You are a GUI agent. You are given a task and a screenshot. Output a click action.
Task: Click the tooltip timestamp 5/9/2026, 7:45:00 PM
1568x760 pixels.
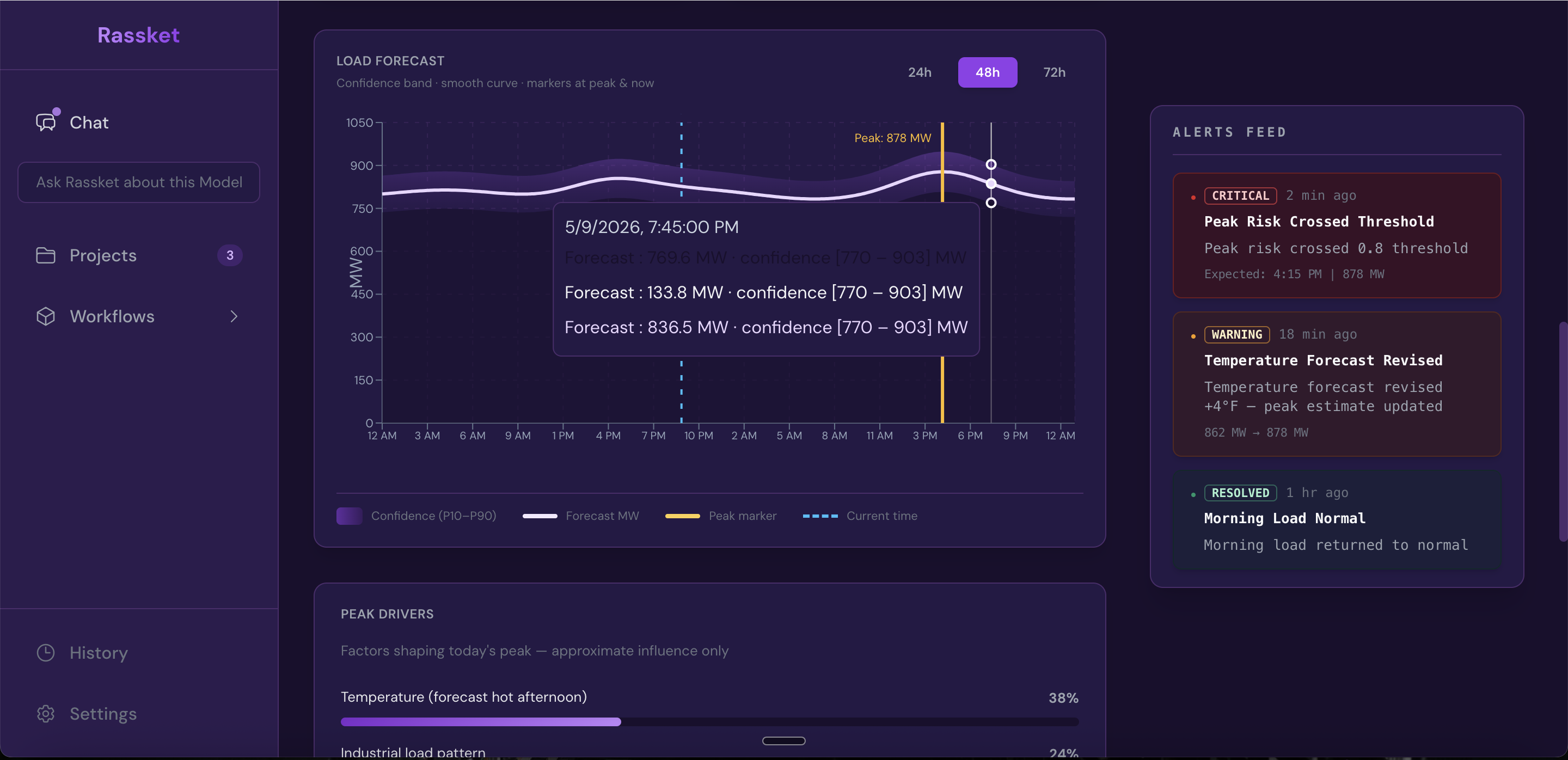(x=651, y=227)
